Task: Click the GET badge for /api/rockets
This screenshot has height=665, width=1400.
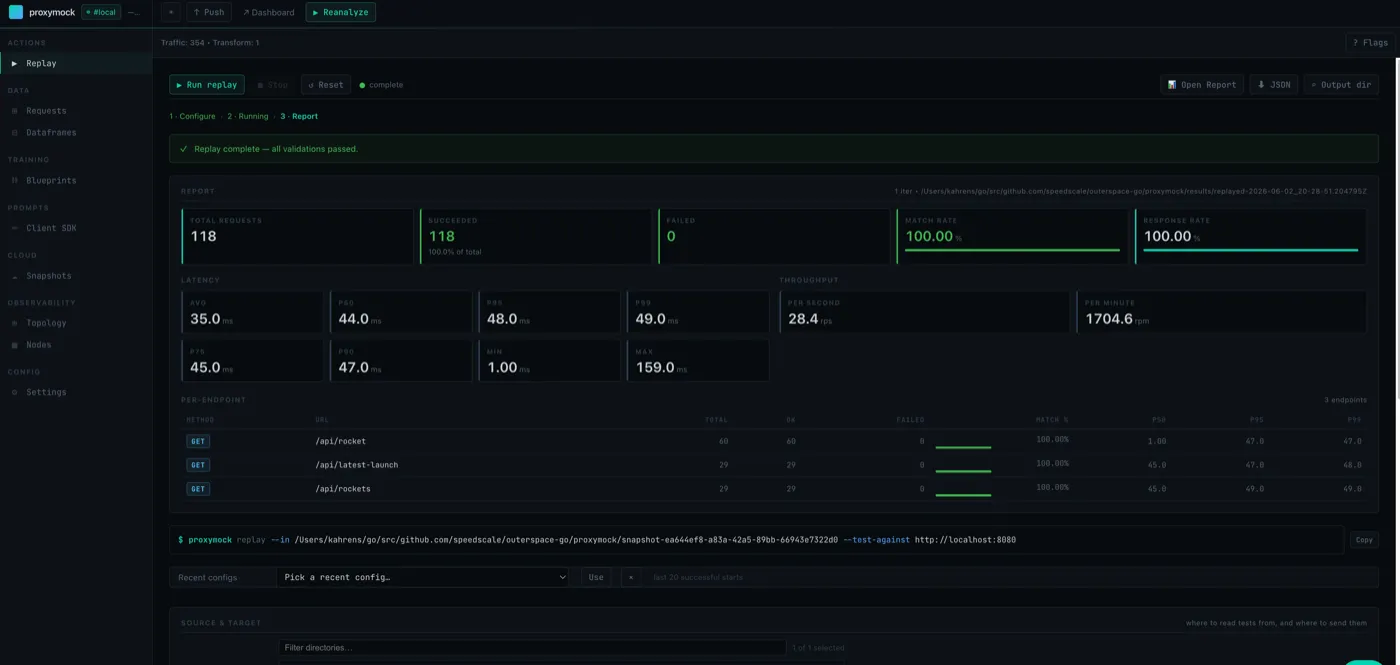Action: point(198,489)
